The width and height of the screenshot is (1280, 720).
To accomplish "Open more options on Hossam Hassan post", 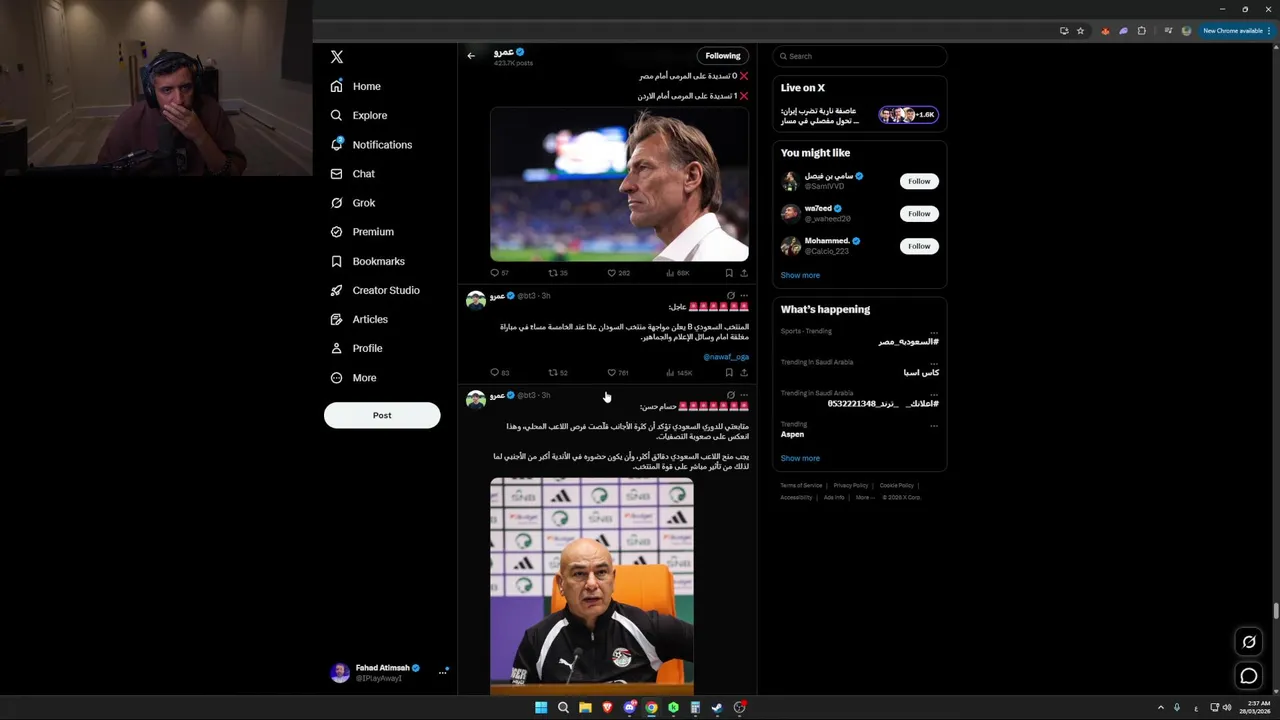I will click(744, 395).
